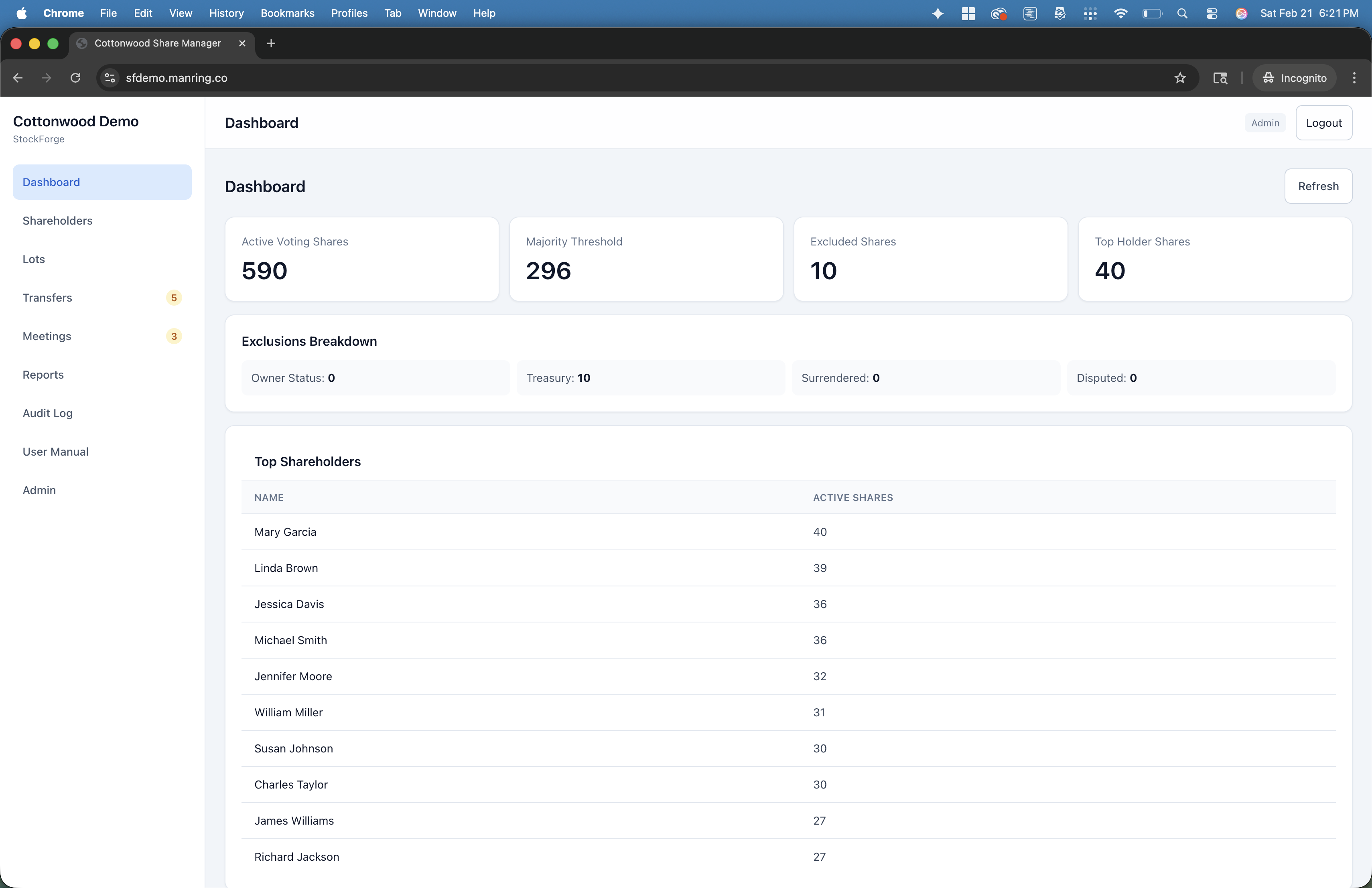Click inside the address bar
1372x888 pixels.
[x=404, y=78]
